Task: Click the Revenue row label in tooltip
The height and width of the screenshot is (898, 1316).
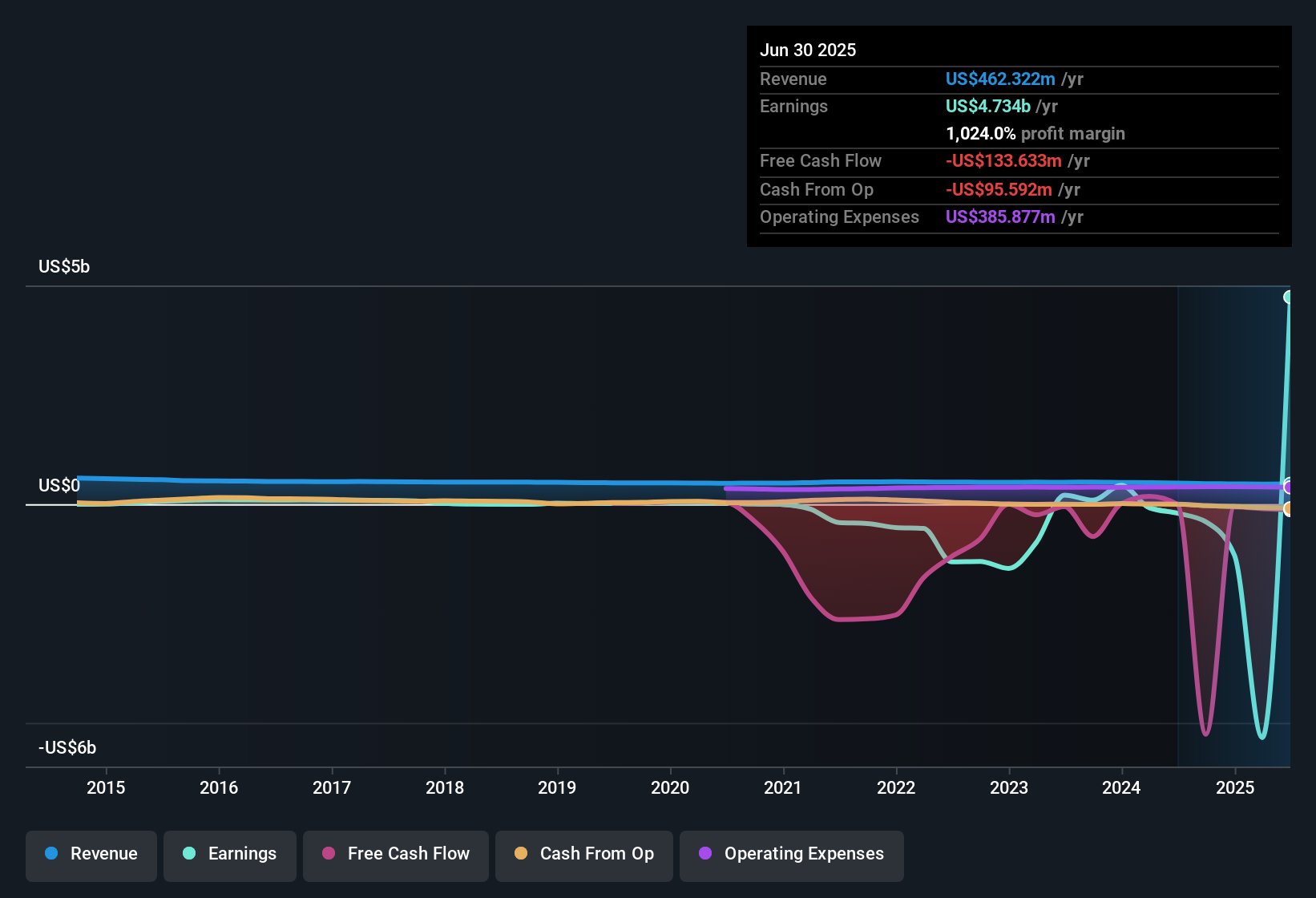Action: point(793,79)
